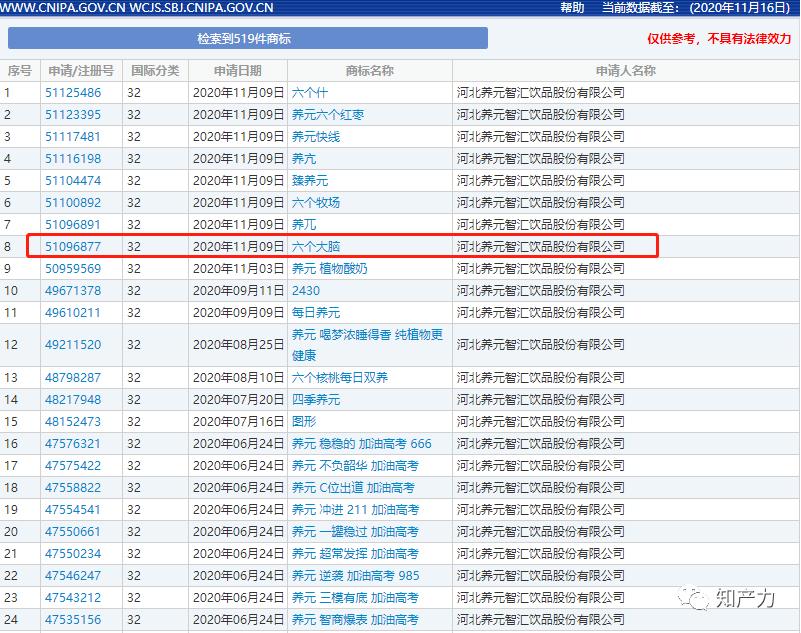Open trademark 养元快线
The height and width of the screenshot is (633, 801).
click(x=316, y=136)
